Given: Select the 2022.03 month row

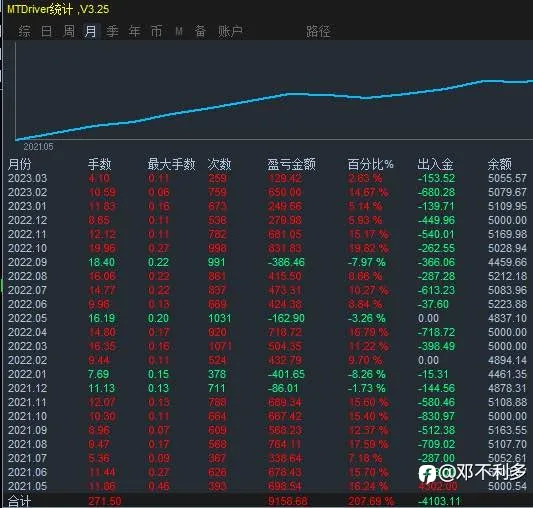Looking at the screenshot, I should 267,346.
